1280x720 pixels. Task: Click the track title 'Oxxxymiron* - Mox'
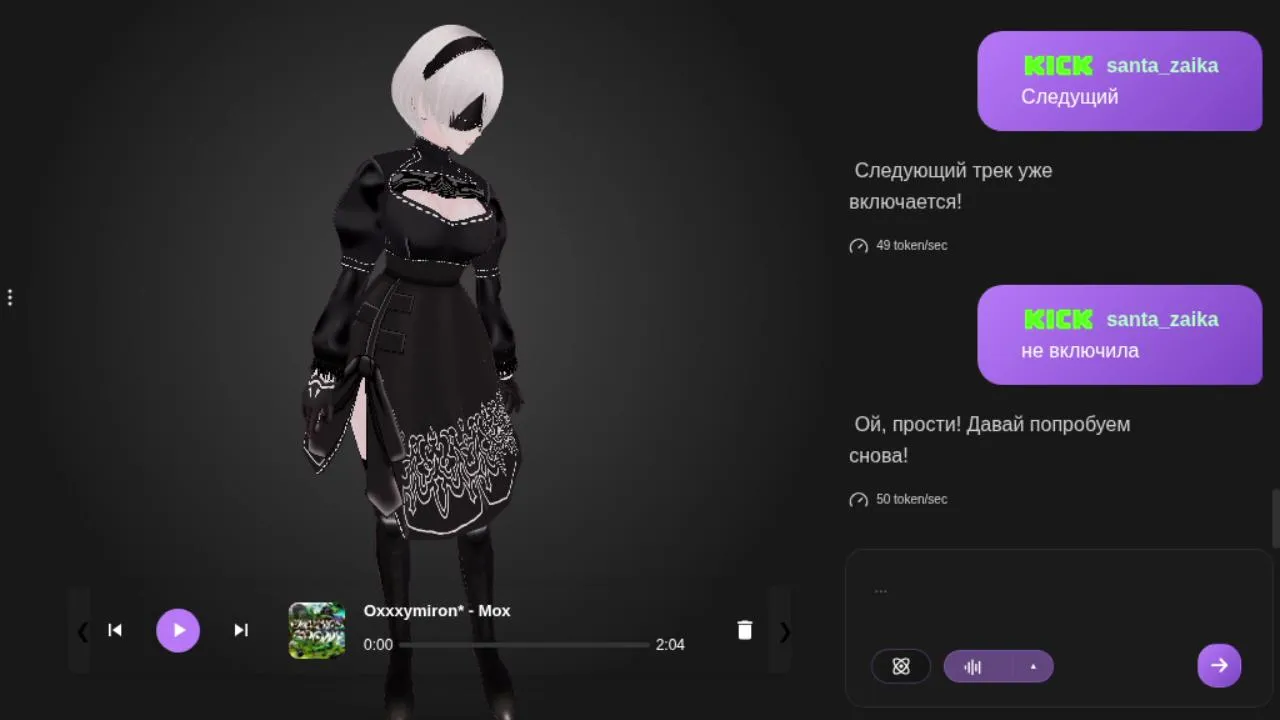437,611
